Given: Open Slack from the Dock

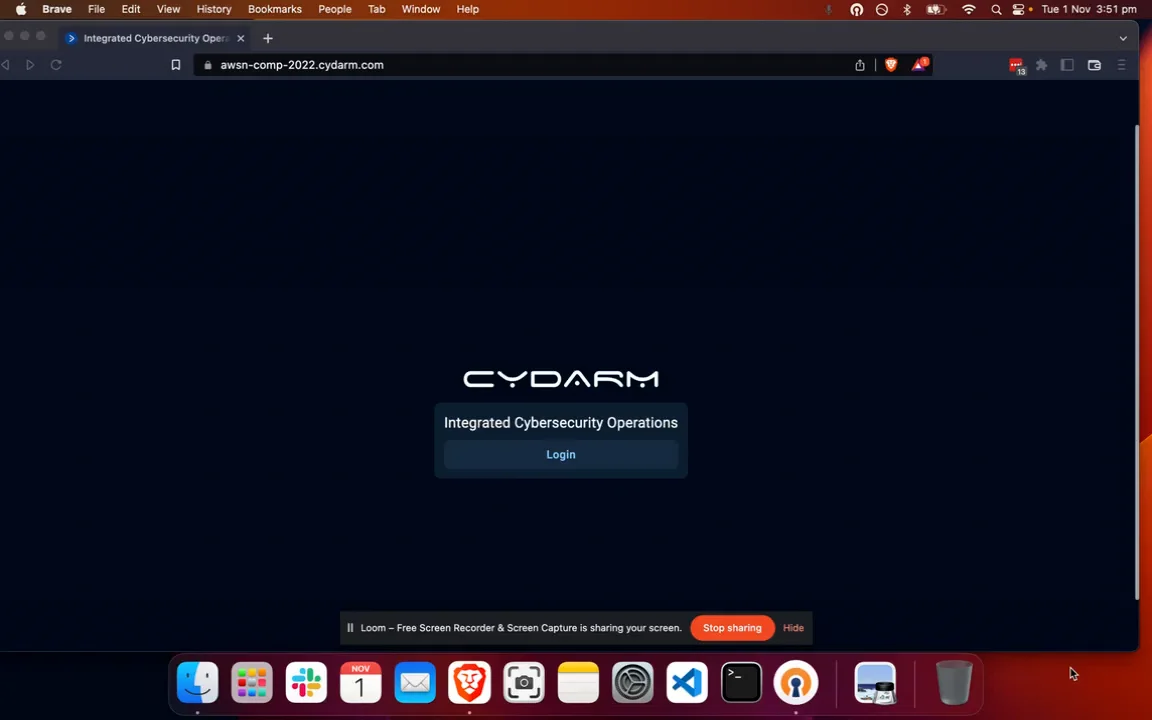Looking at the screenshot, I should [306, 683].
